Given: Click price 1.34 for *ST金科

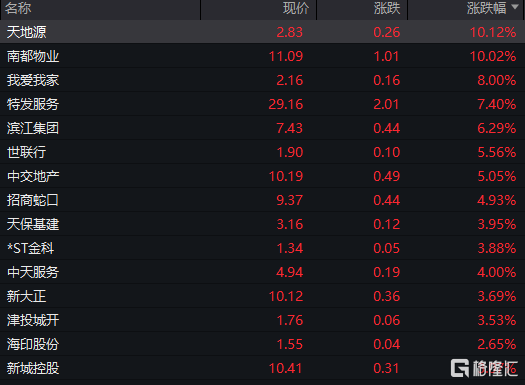Looking at the screenshot, I should point(290,248).
